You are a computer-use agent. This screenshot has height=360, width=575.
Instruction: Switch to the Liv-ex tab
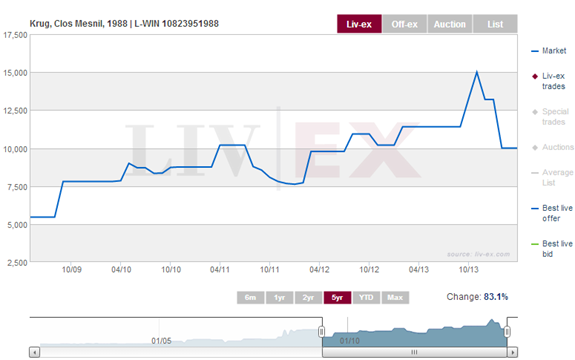[x=359, y=24]
